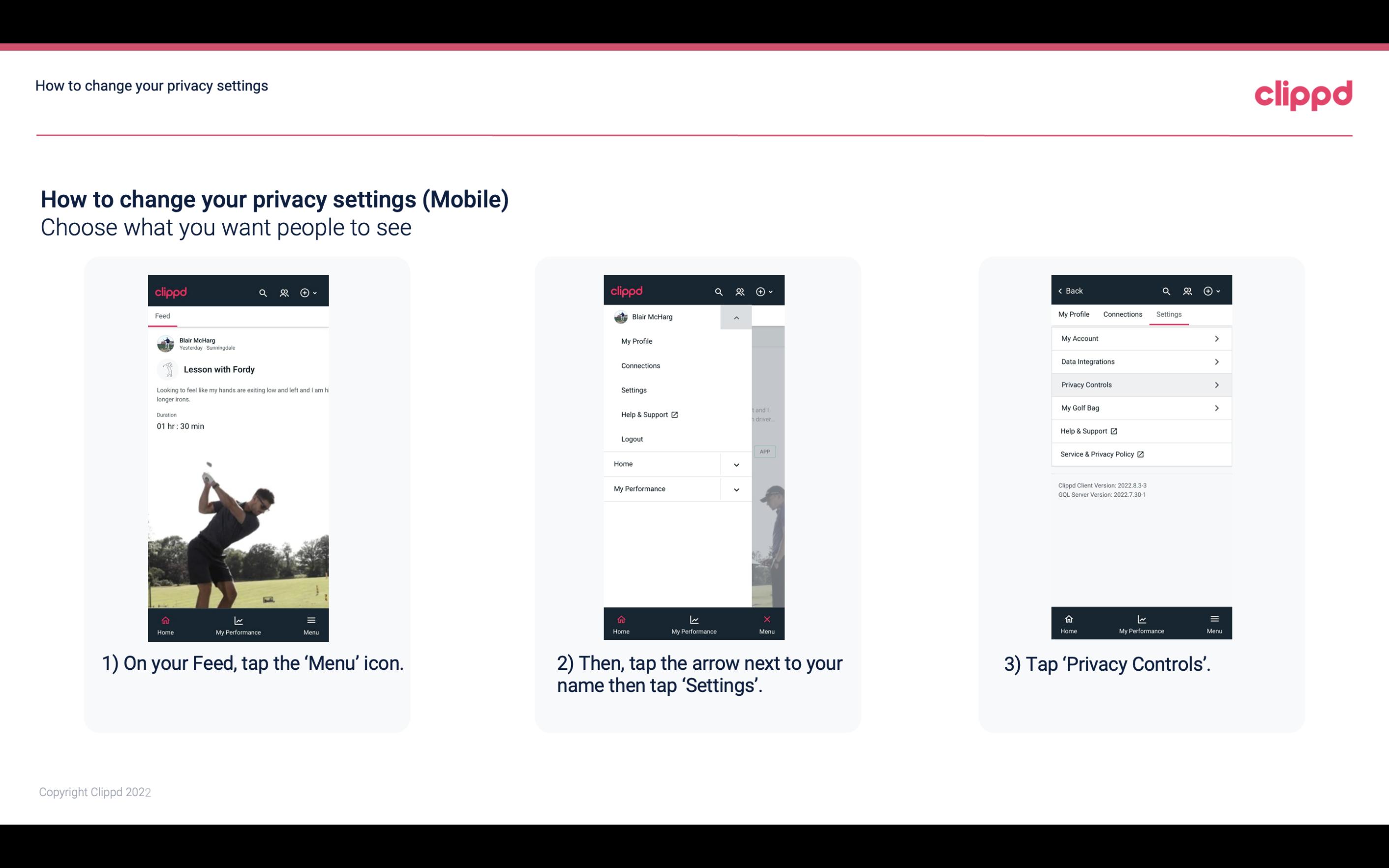Open the Search icon in the app bar
Viewport: 1389px width, 868px height.
point(262,291)
